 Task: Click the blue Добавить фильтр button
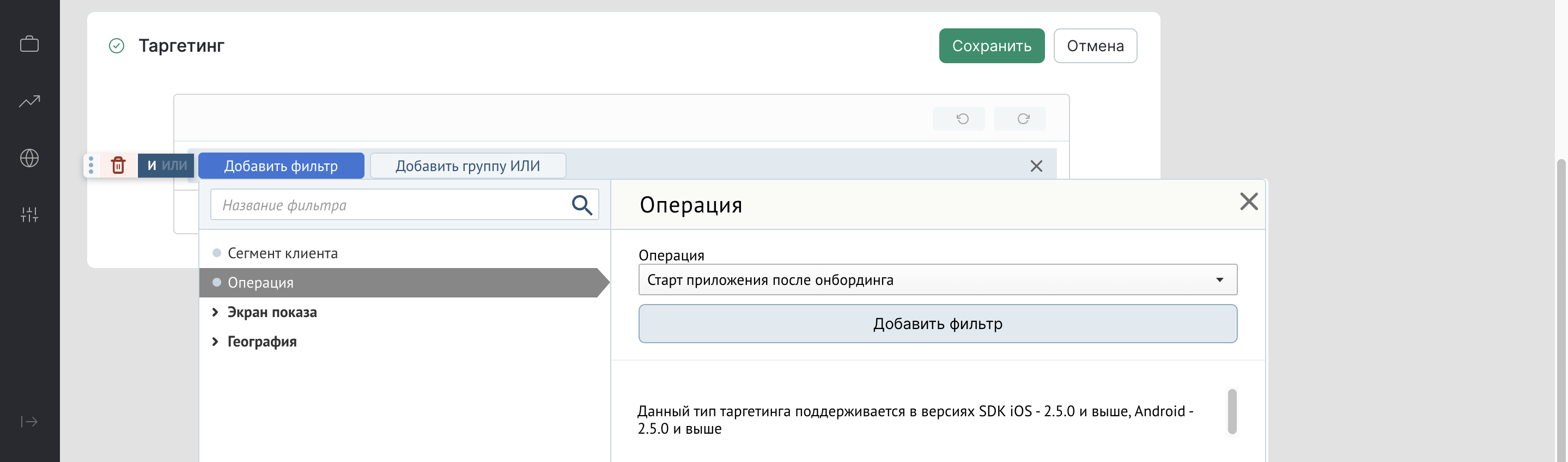[x=281, y=166]
